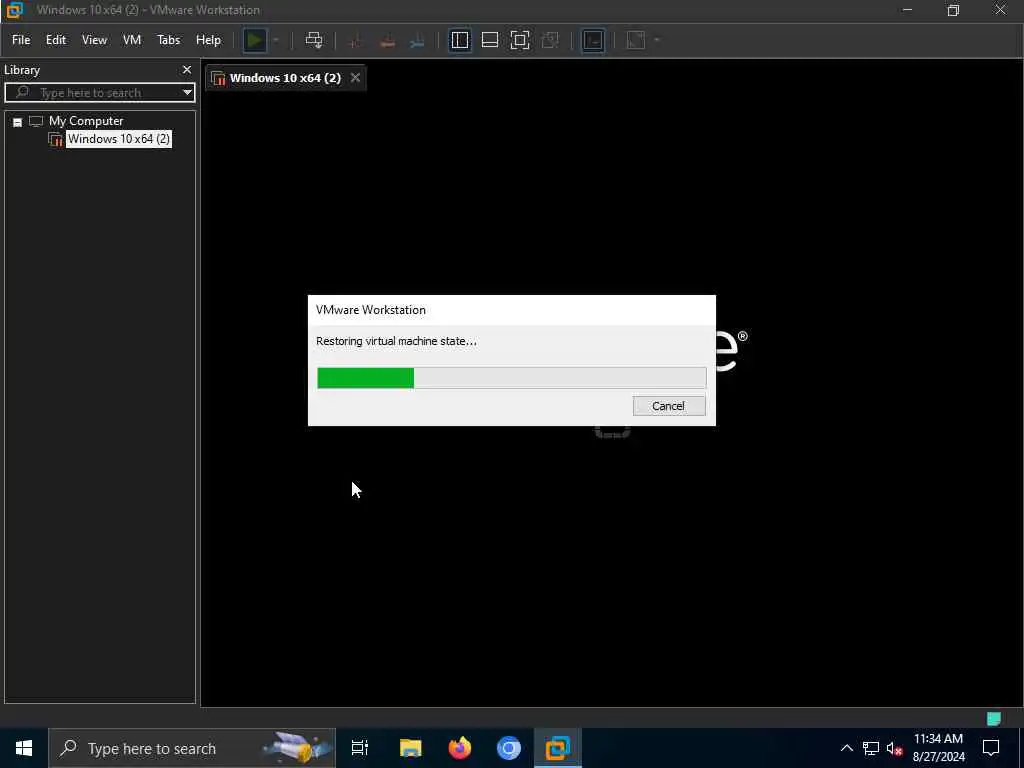Open the Tabs menu
This screenshot has width=1024, height=768.
pos(168,40)
